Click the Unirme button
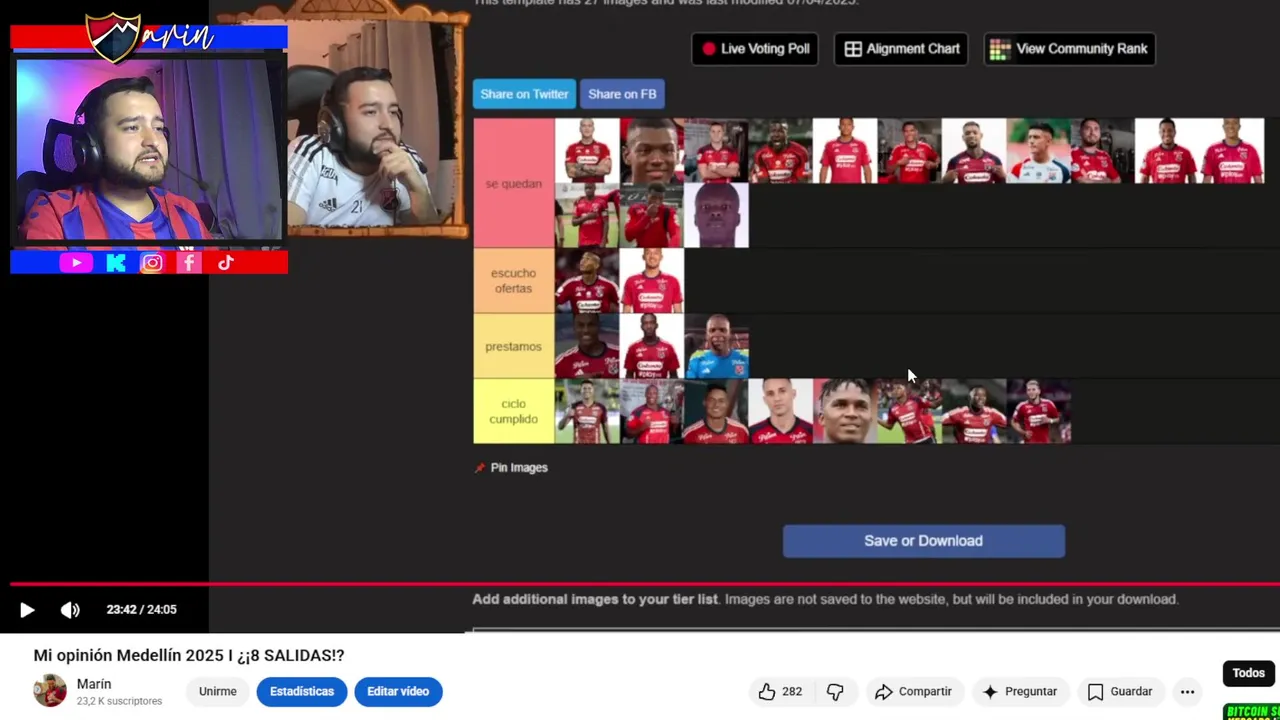The height and width of the screenshot is (720, 1280). (x=217, y=692)
